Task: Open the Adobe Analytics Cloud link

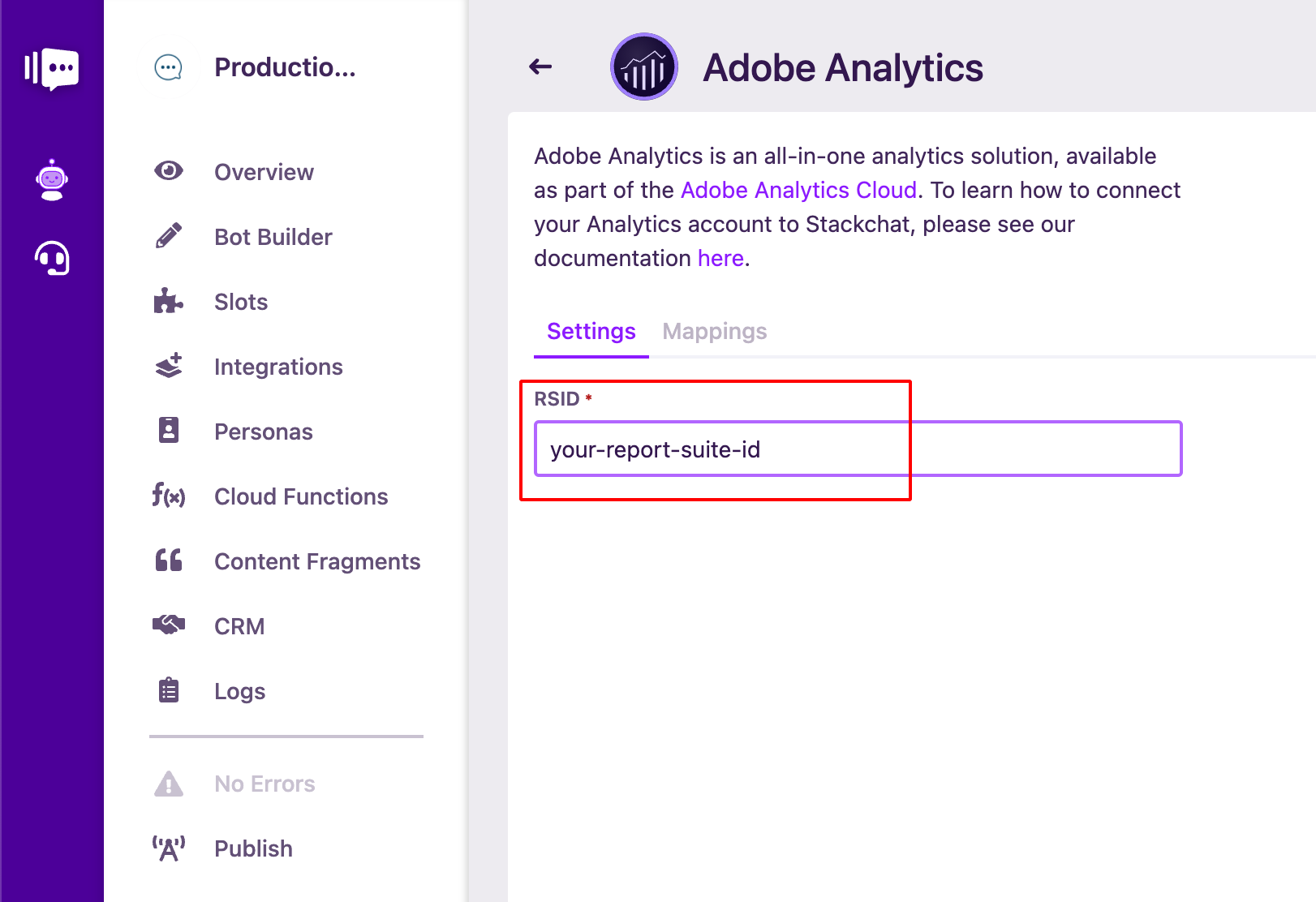Action: coord(798,190)
